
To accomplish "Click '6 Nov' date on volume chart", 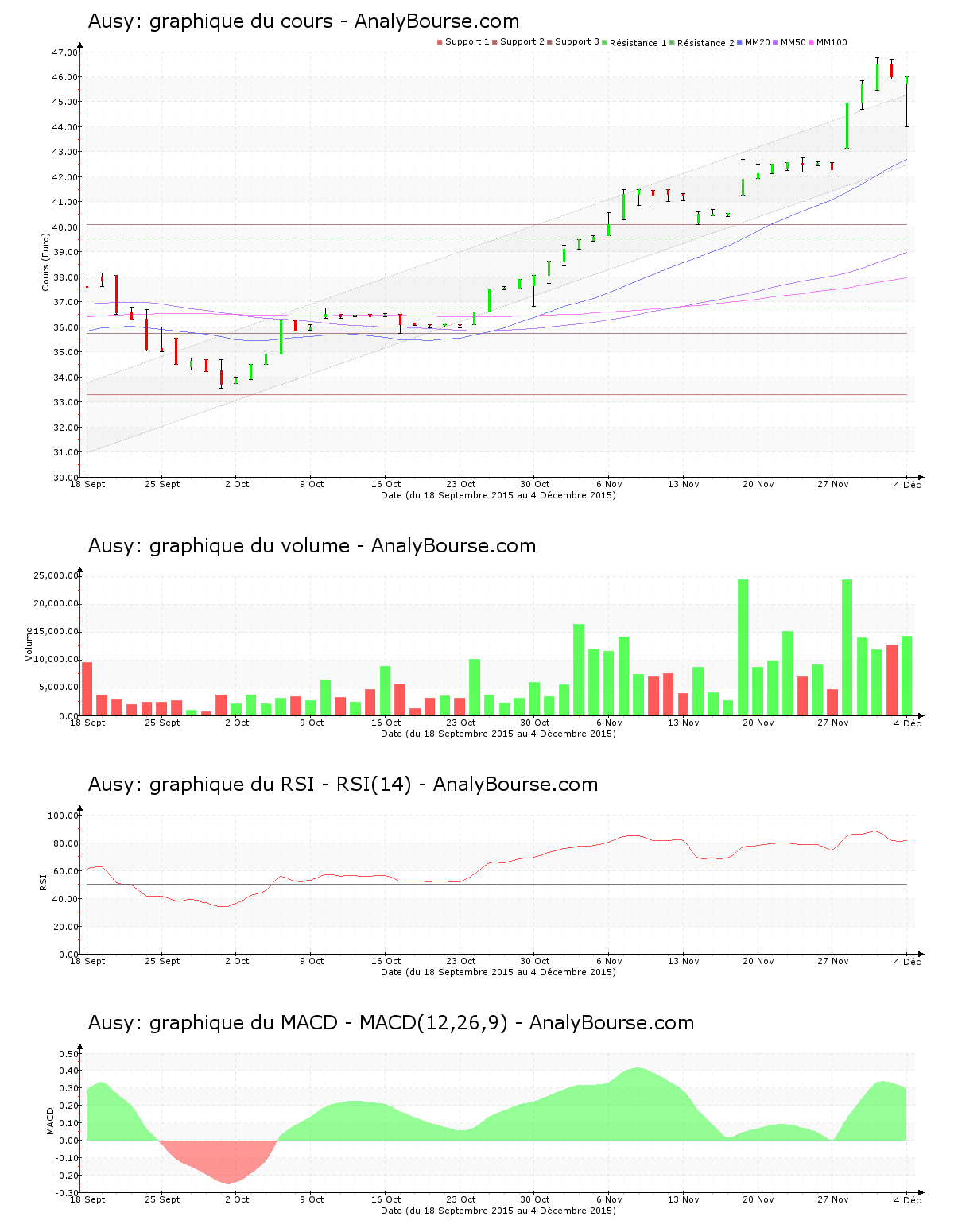I will 609,723.
